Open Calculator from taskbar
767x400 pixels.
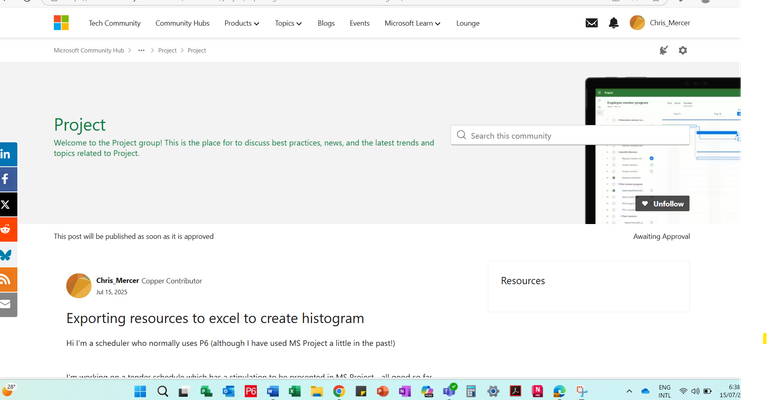[x=471, y=391]
